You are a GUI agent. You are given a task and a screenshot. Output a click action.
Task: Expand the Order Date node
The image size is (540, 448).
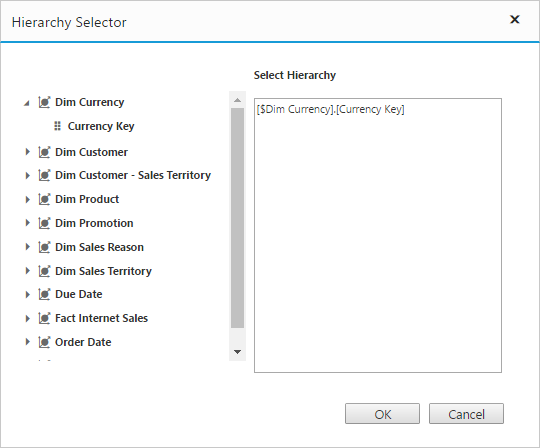click(28, 342)
